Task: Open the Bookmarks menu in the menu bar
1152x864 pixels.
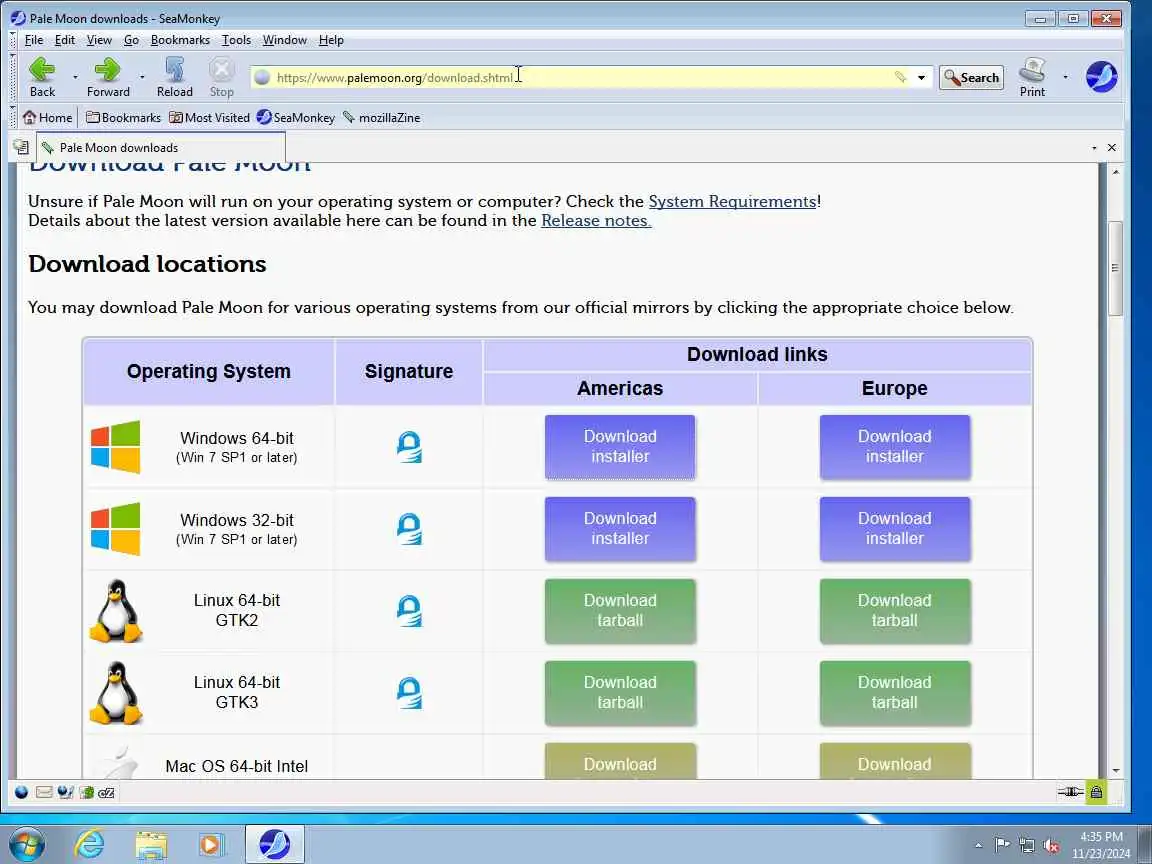Action: tap(180, 40)
